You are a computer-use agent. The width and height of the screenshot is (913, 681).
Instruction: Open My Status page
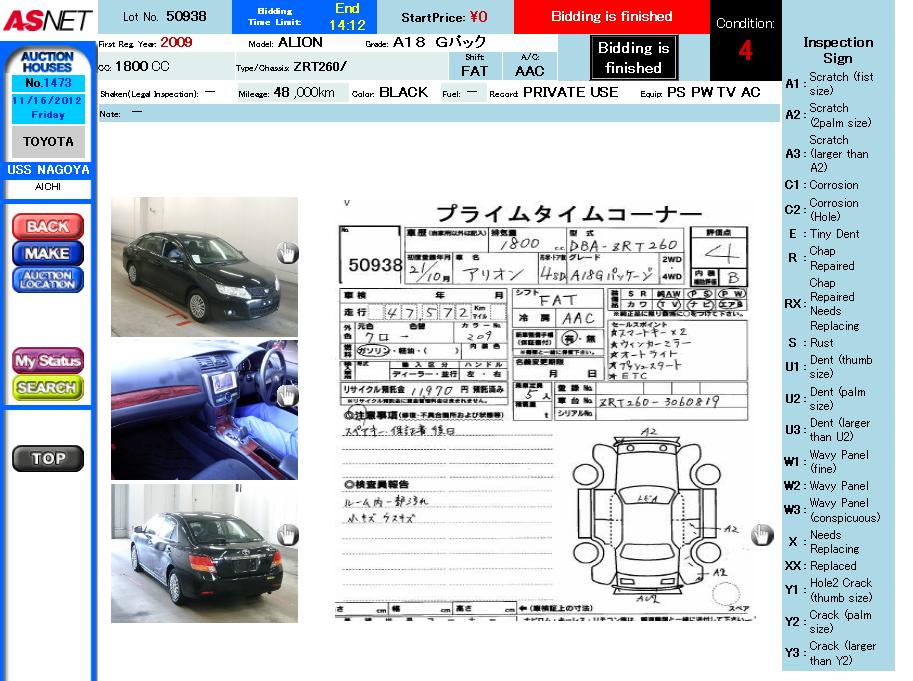click(47, 361)
